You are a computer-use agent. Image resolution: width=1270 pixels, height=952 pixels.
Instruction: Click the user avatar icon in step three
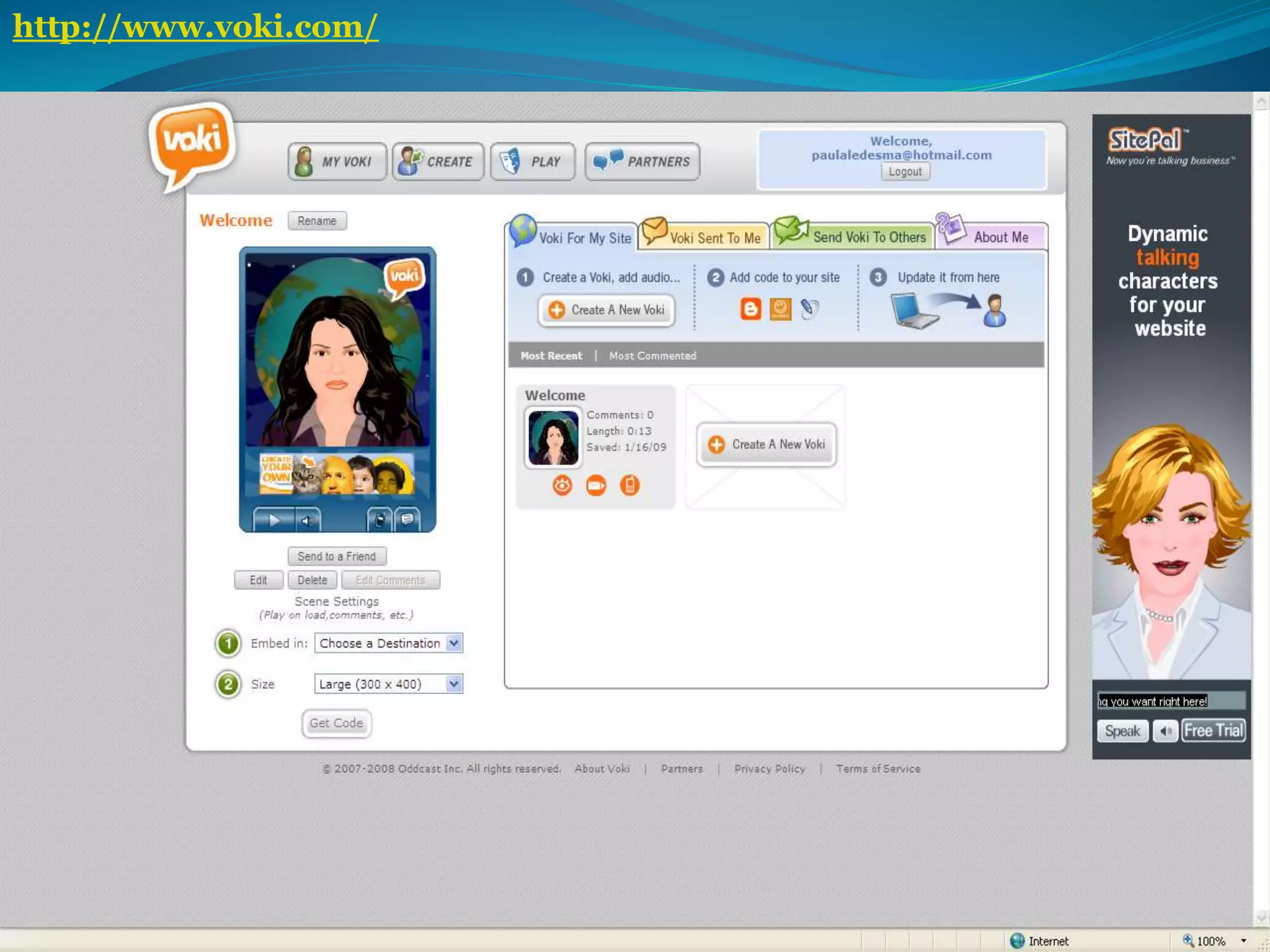[995, 311]
